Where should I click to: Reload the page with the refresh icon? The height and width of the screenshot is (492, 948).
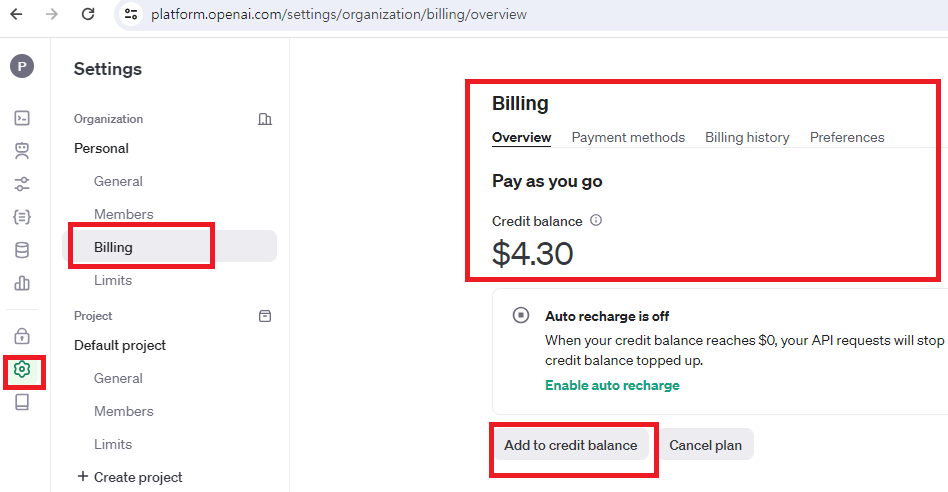[x=88, y=14]
